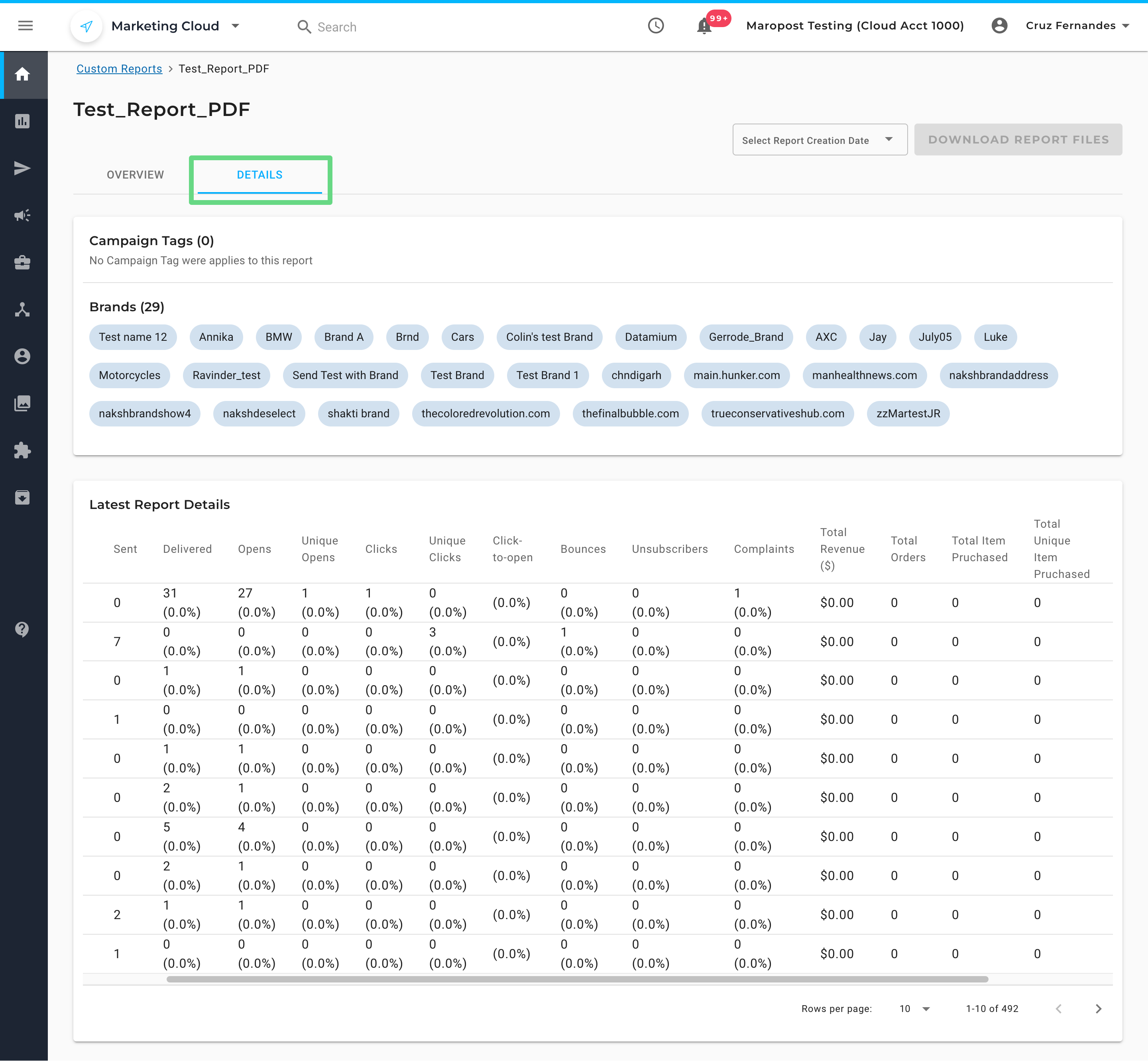Switch to the Overview tab
Viewport: 1148px width, 1061px height.
(135, 175)
